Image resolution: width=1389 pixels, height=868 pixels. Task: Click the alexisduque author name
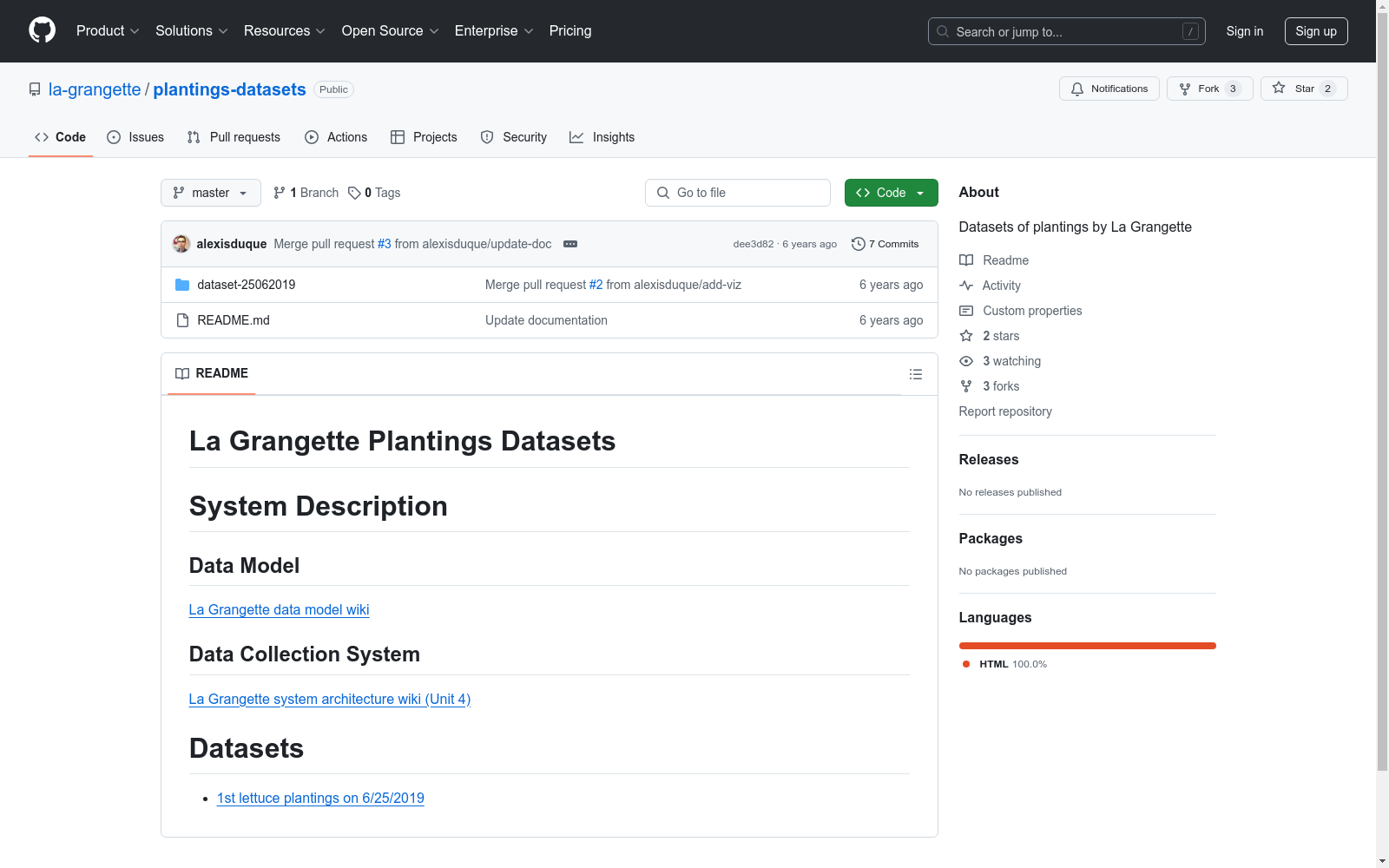pyautogui.click(x=232, y=244)
